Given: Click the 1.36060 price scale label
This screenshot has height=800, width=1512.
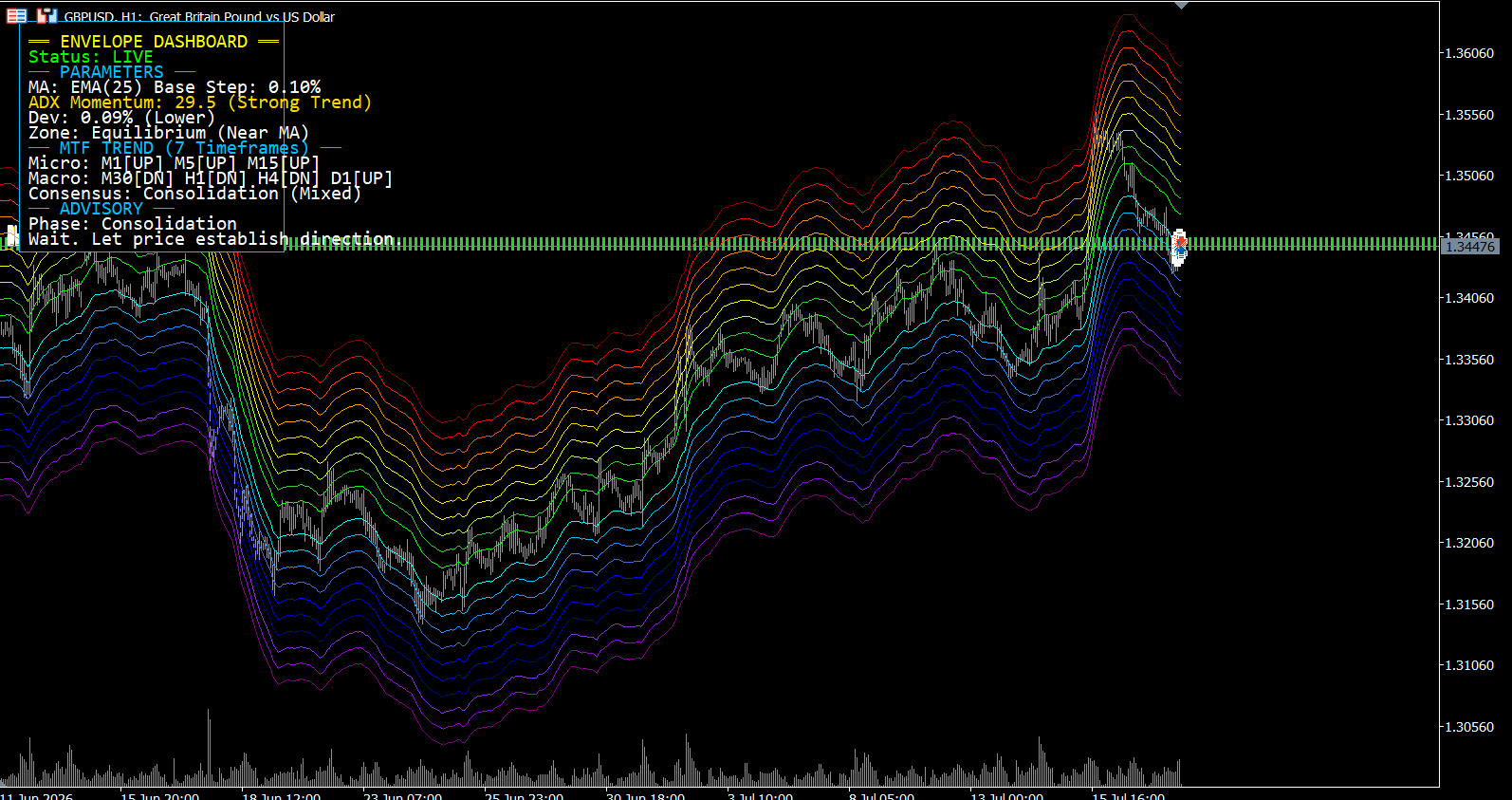Looking at the screenshot, I should click(x=1468, y=53).
